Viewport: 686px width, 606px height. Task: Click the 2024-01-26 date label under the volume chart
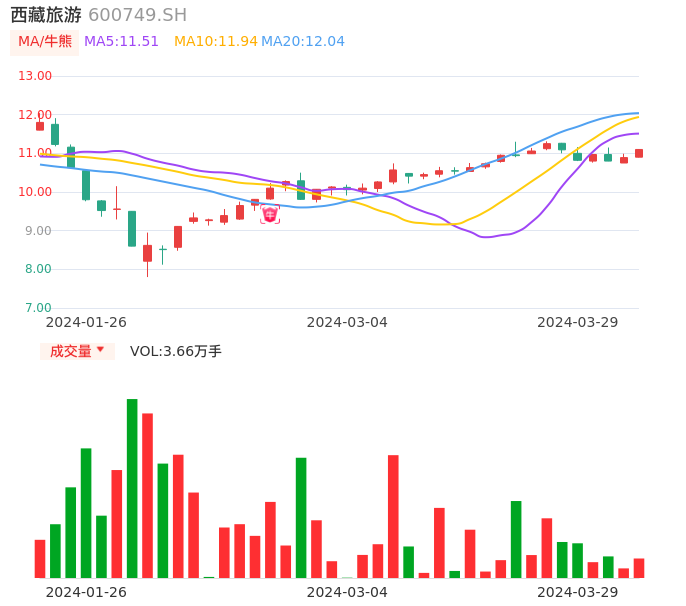[x=86, y=592]
